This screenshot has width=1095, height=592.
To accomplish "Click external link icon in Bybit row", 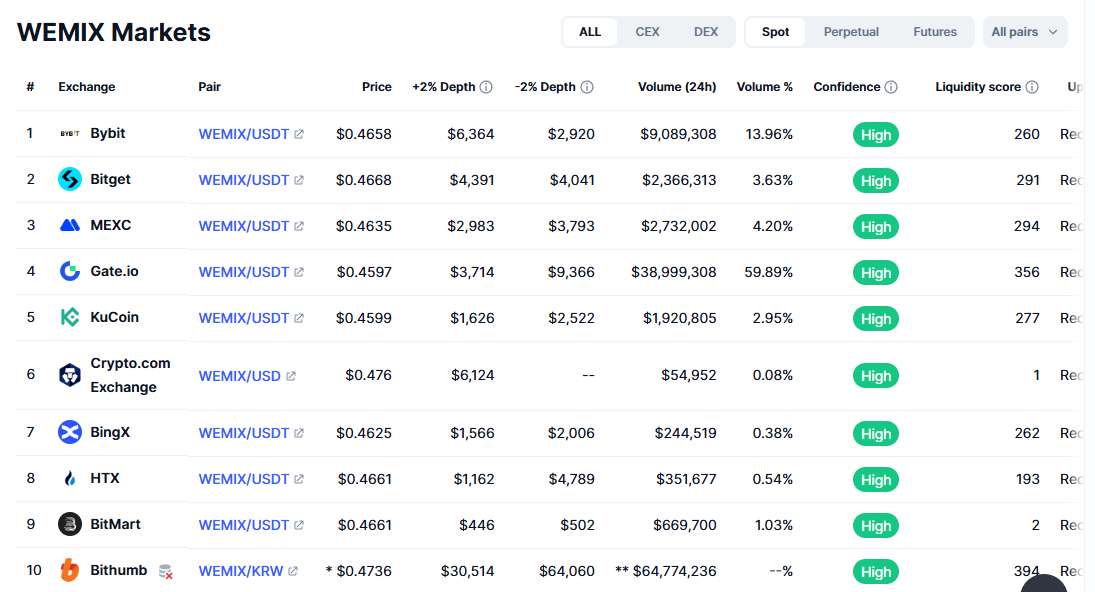I will (x=299, y=134).
